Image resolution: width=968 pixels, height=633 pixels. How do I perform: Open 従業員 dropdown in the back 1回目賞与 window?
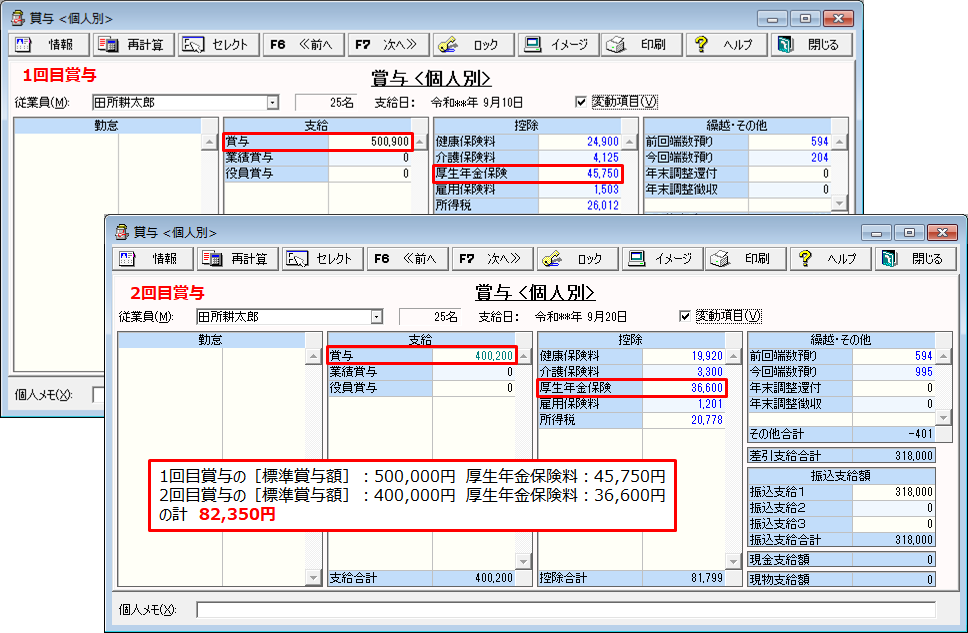point(272,102)
